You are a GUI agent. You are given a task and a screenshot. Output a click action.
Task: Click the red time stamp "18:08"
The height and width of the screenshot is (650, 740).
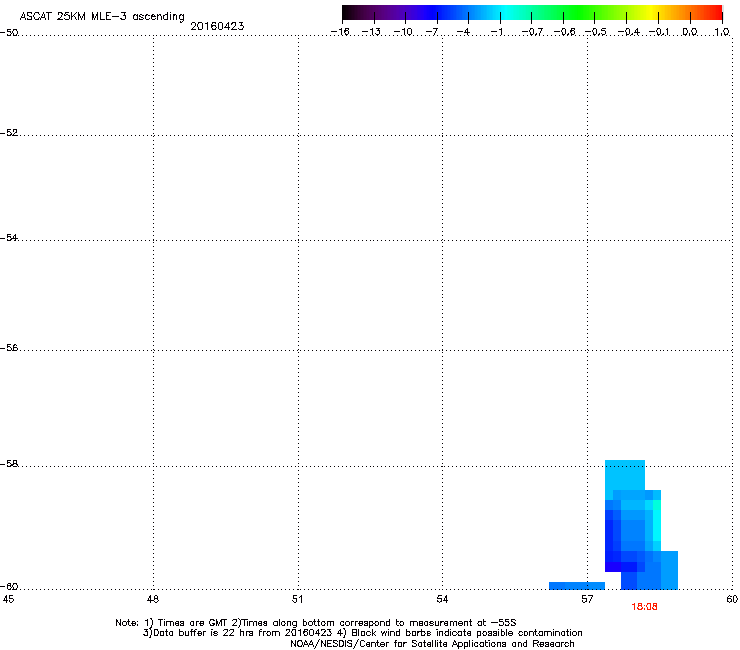point(644,607)
